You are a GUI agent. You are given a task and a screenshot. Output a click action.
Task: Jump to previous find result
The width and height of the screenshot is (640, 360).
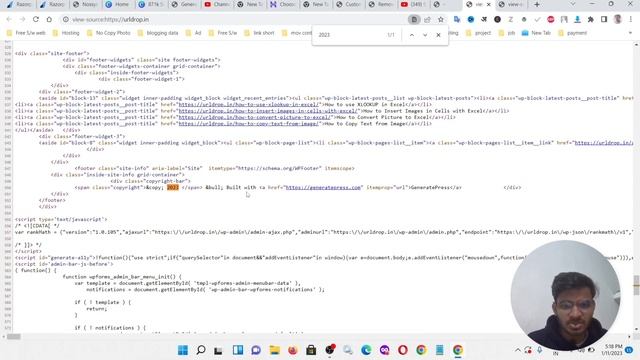point(412,35)
